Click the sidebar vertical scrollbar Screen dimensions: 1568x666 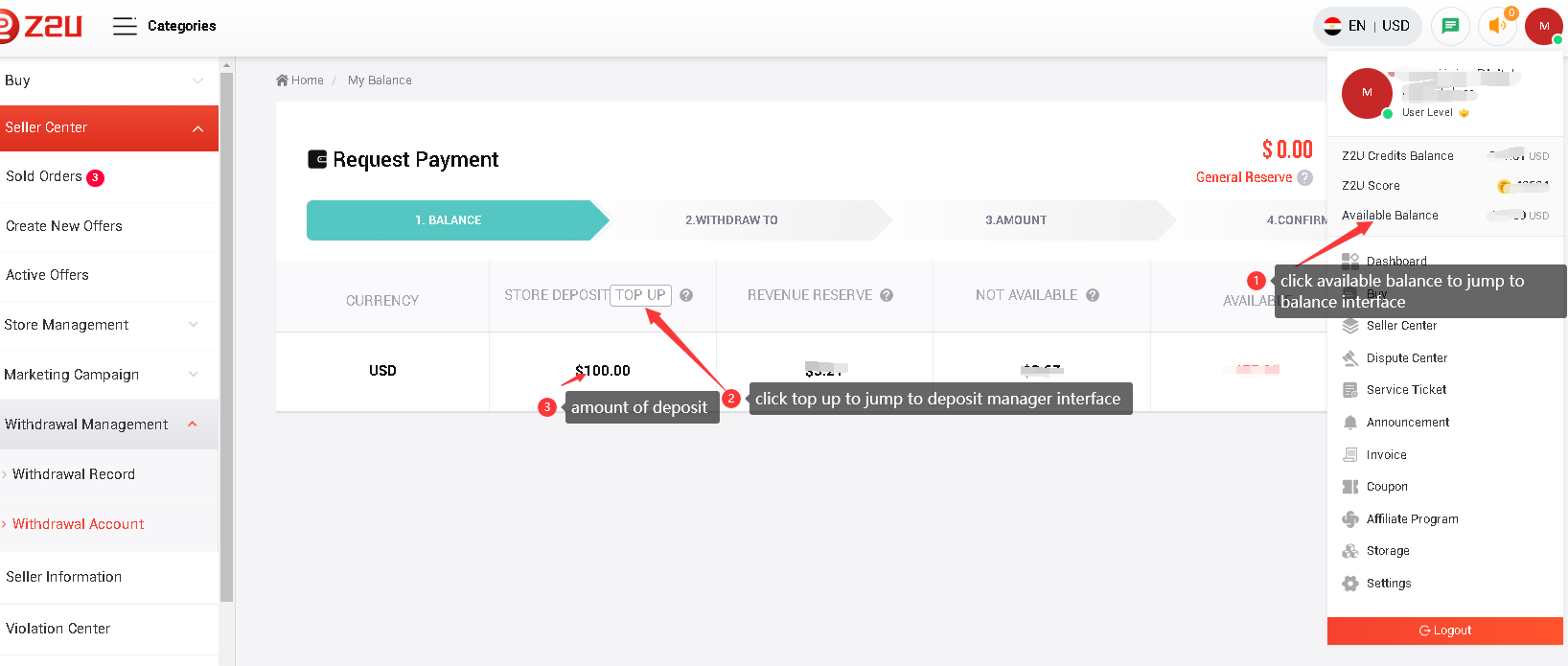226,335
